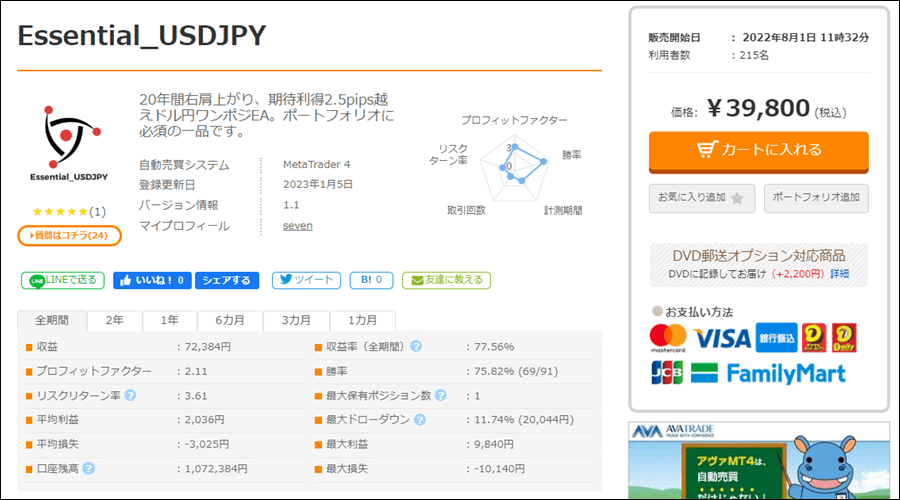Click the 詳細 link for DVD option
This screenshot has height=500, width=900.
tap(839, 273)
